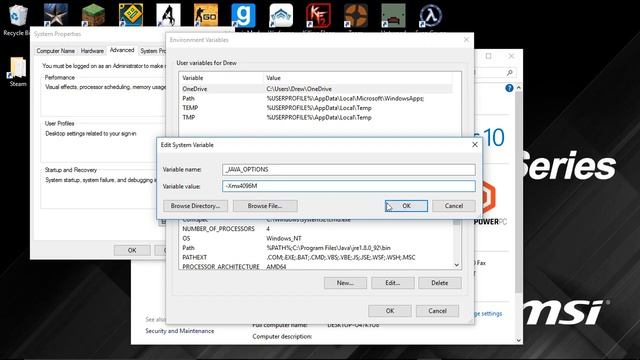Launch the CS:GO desktop shortcut

(x=206, y=16)
